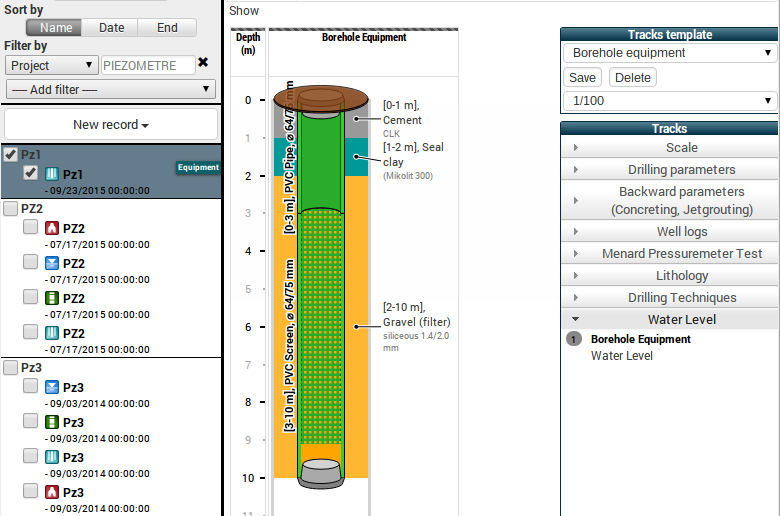The image size is (780, 516).
Task: Sort records by End
Action: [x=167, y=28]
